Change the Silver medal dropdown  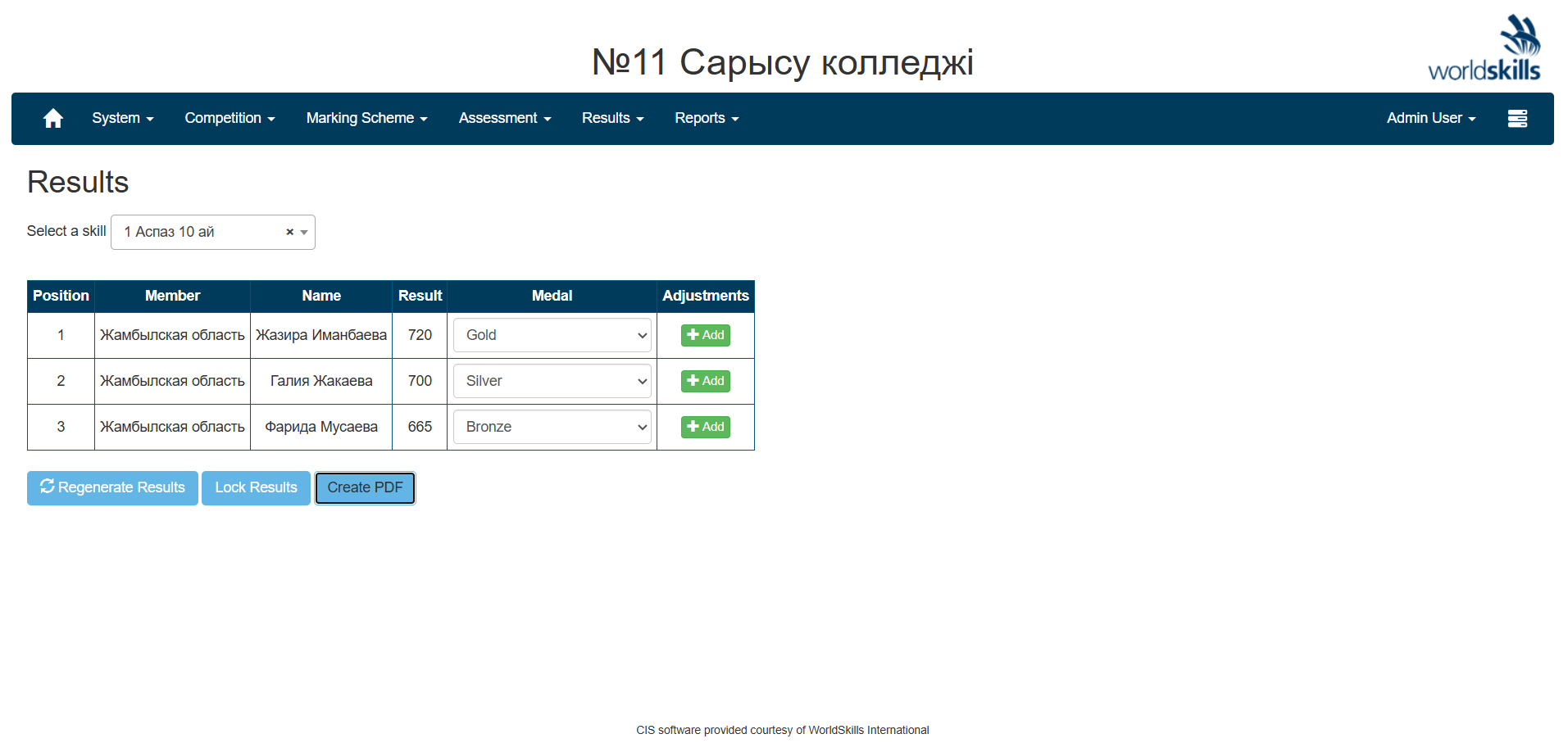pyautogui.click(x=552, y=381)
